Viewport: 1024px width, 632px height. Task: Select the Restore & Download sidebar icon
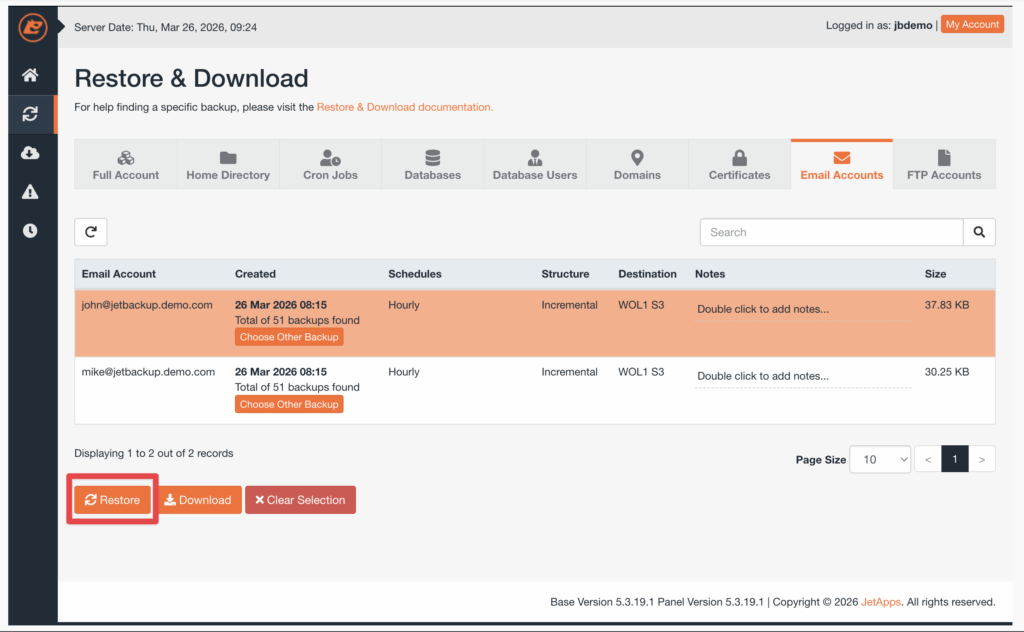coord(30,114)
